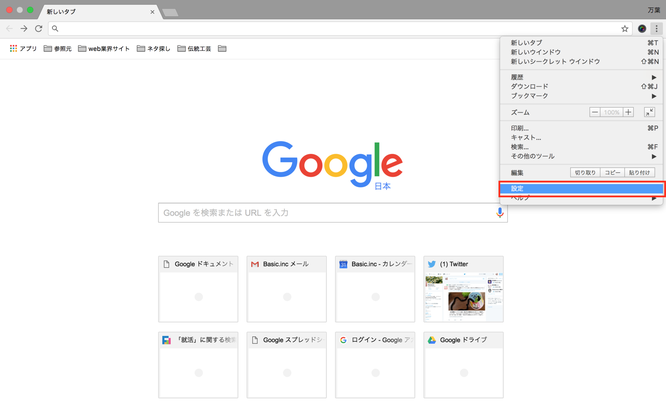Open the ログイン - Google アカウント tile
This screenshot has height=416, width=666.
(375, 365)
